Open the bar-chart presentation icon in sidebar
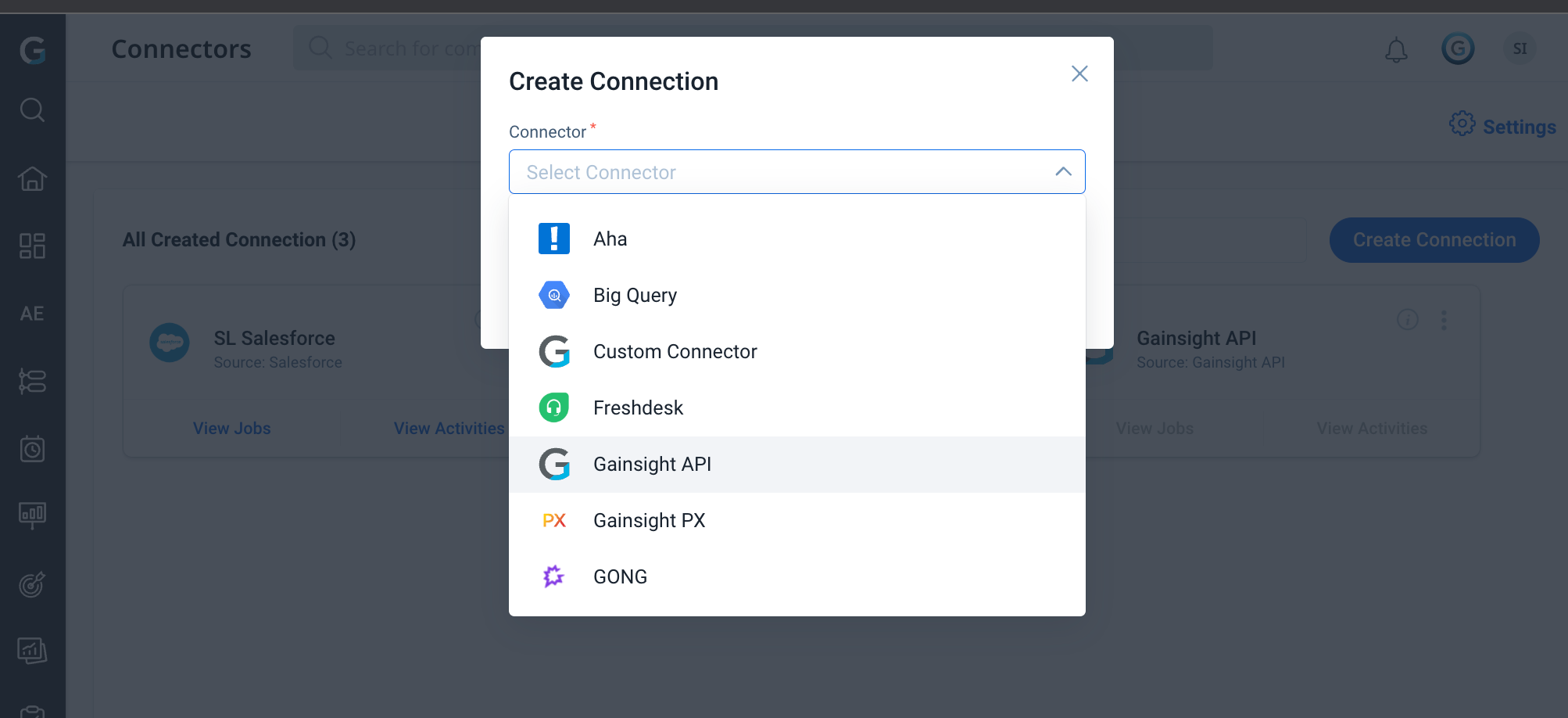 [x=32, y=515]
